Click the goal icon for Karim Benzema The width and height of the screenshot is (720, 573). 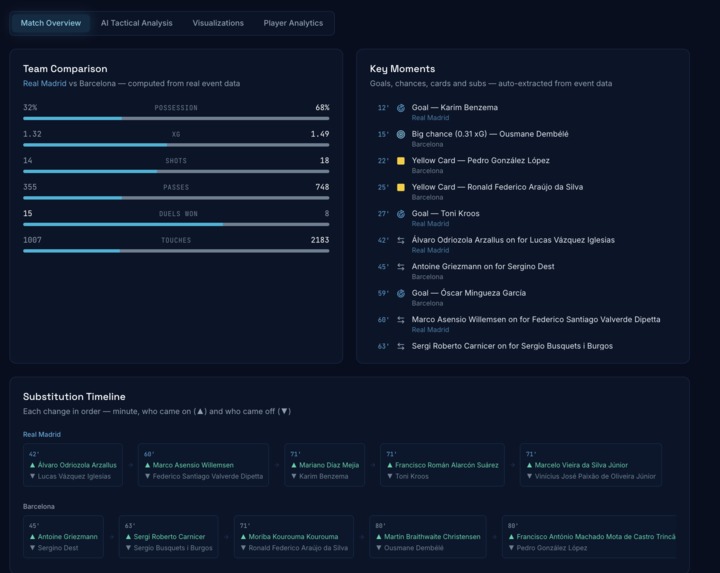[401, 108]
